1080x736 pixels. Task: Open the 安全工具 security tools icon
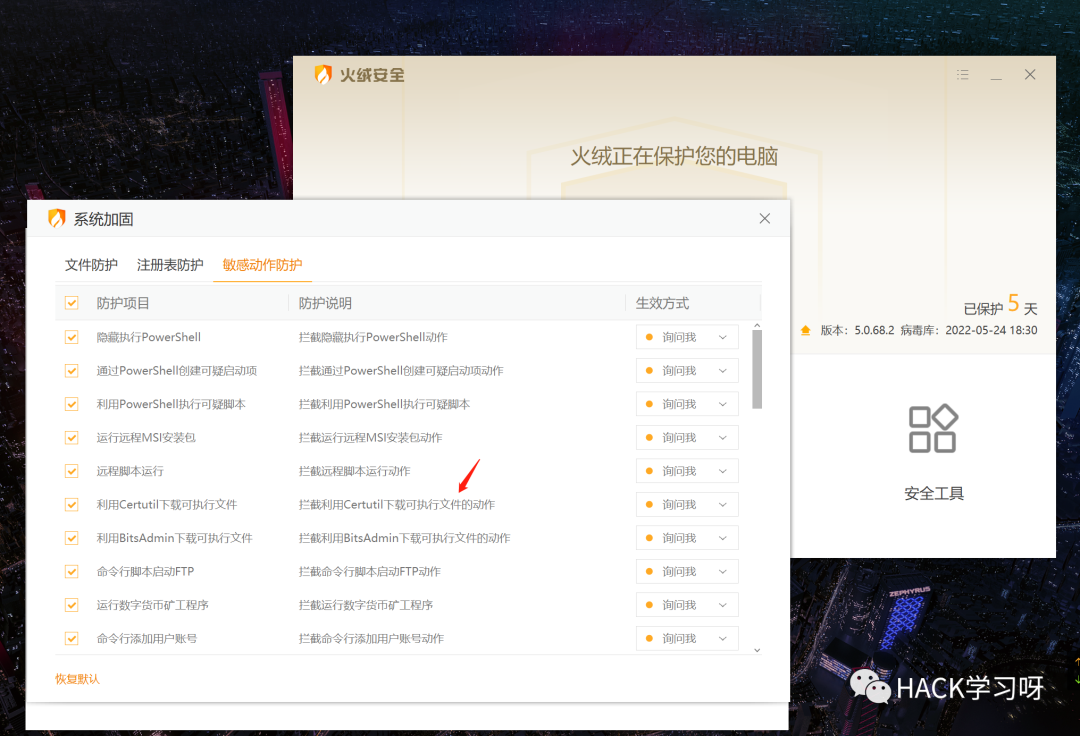(933, 430)
